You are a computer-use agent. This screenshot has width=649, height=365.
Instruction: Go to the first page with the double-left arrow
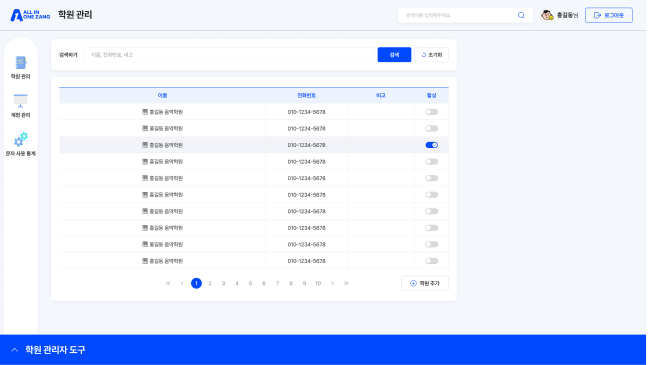168,283
